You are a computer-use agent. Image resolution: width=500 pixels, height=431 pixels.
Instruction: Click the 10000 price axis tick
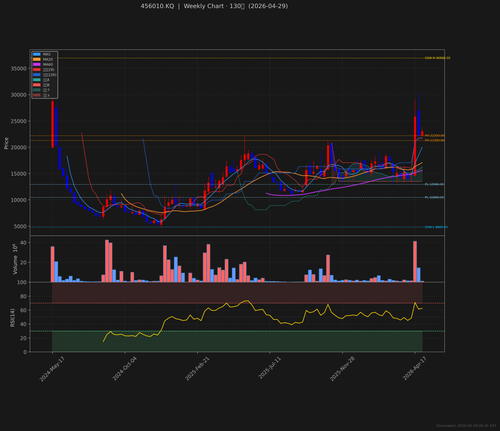[x=18, y=200]
